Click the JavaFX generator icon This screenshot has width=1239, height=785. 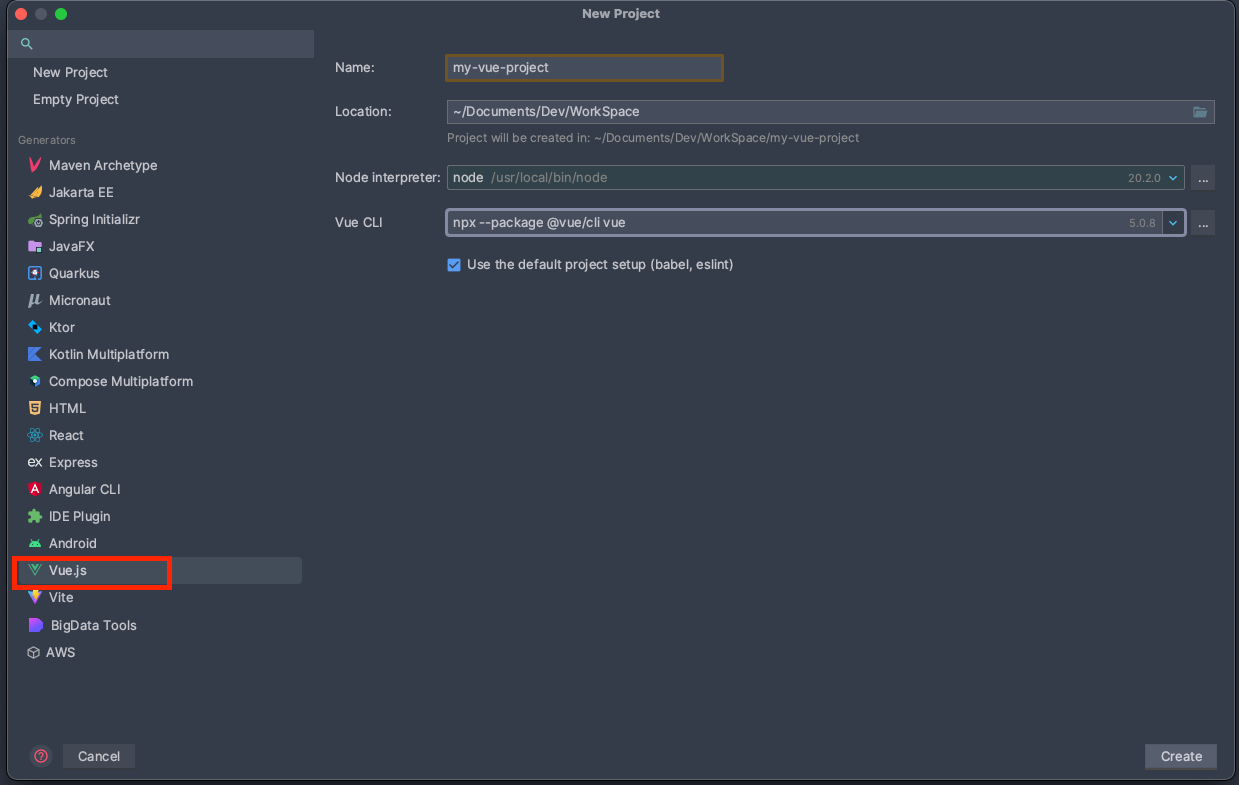point(35,246)
